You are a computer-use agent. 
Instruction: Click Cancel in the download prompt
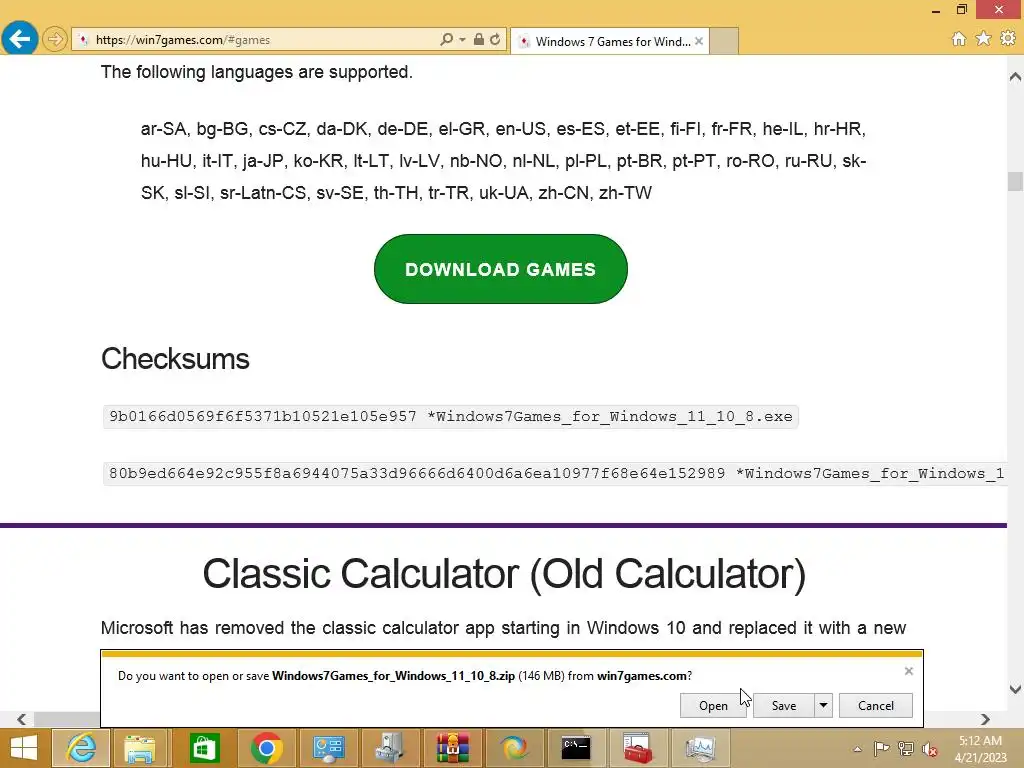pyautogui.click(x=876, y=705)
